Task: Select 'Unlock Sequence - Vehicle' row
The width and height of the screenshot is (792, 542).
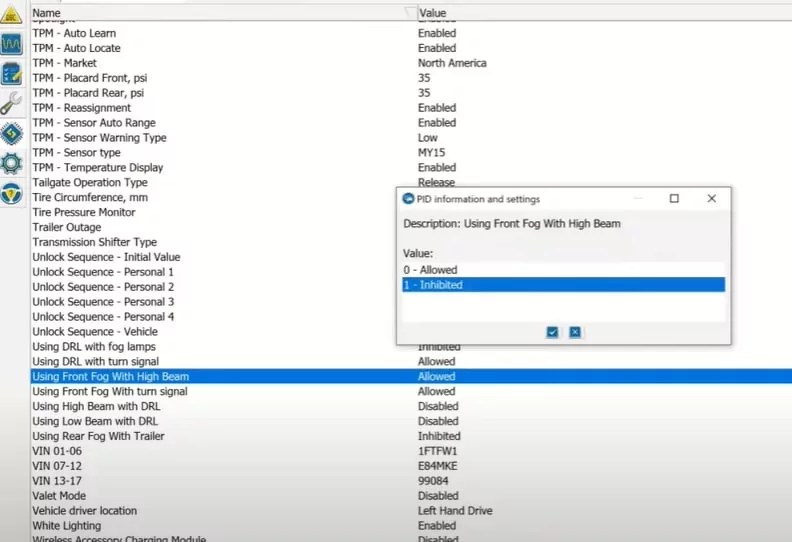Action: pos(213,332)
